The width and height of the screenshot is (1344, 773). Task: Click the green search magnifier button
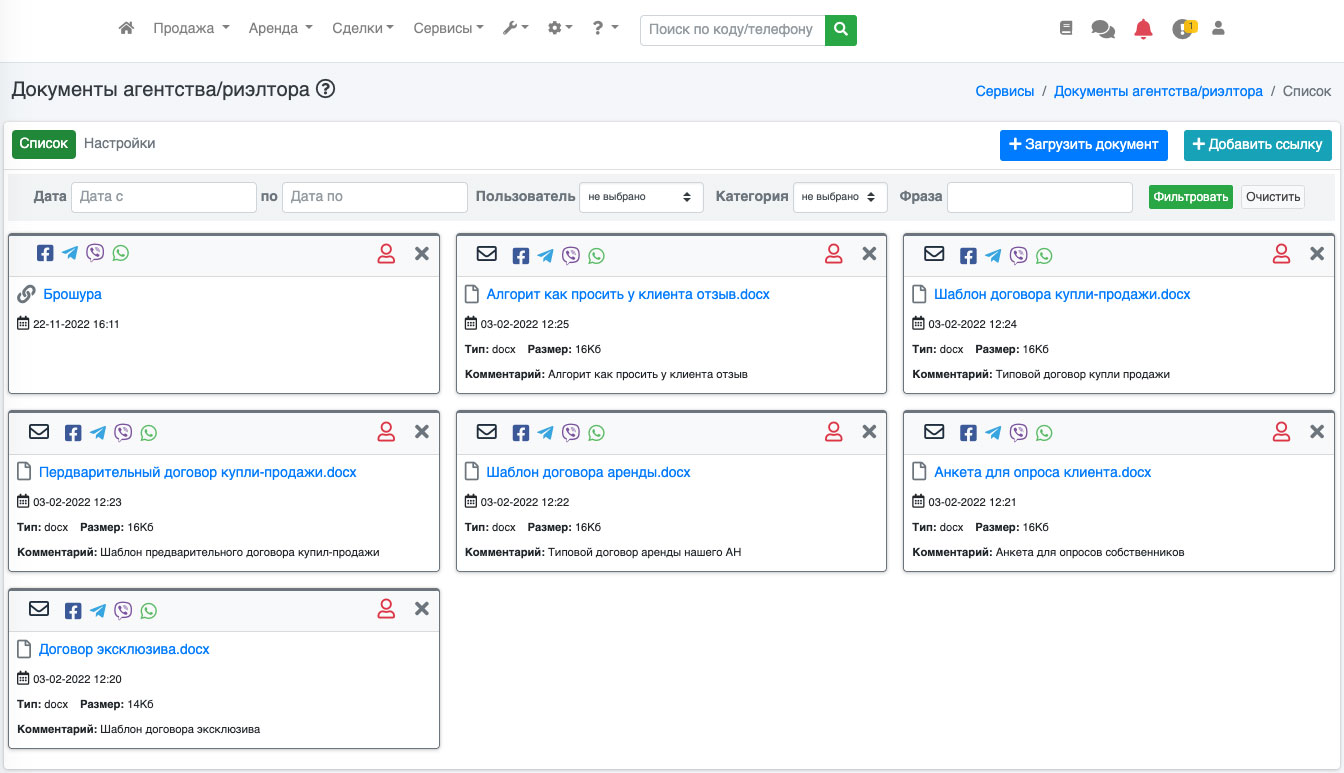click(841, 30)
